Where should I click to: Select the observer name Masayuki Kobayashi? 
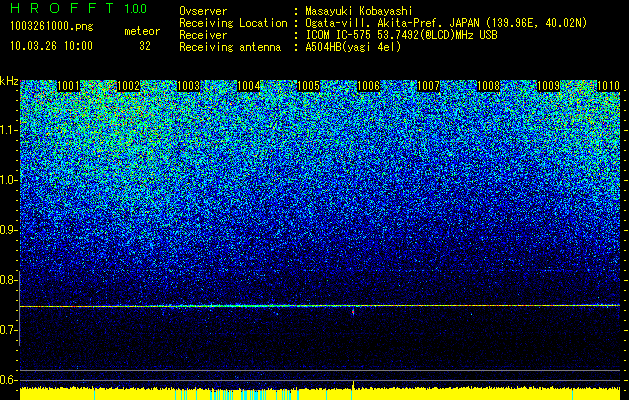point(359,11)
